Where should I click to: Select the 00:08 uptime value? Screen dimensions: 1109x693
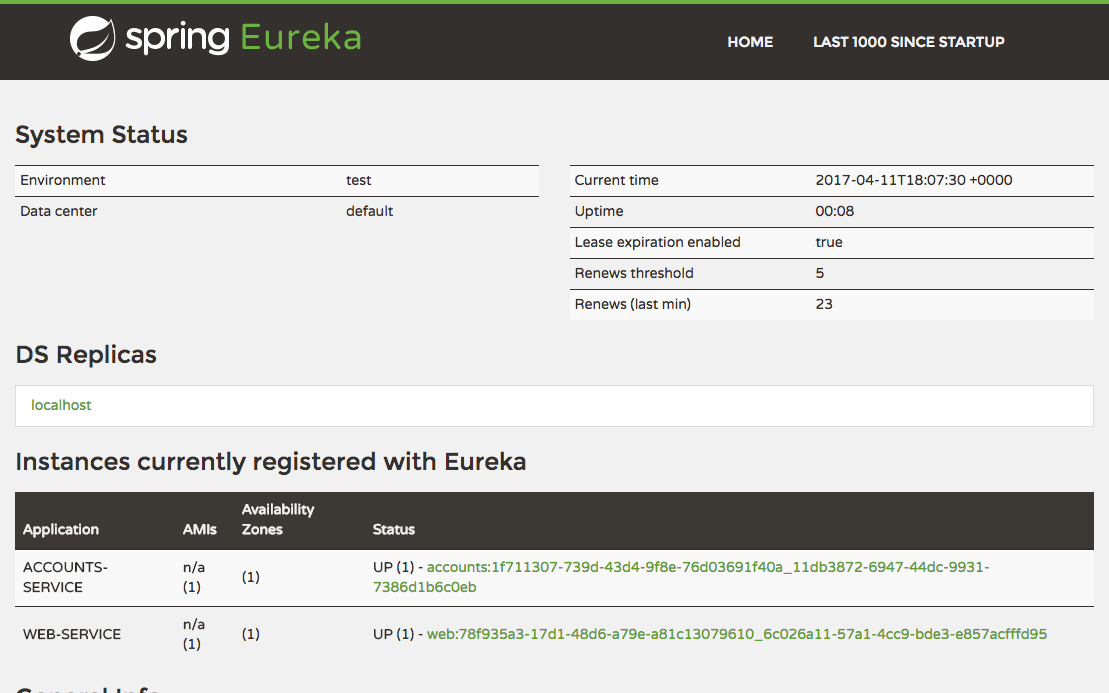pyautogui.click(x=835, y=211)
